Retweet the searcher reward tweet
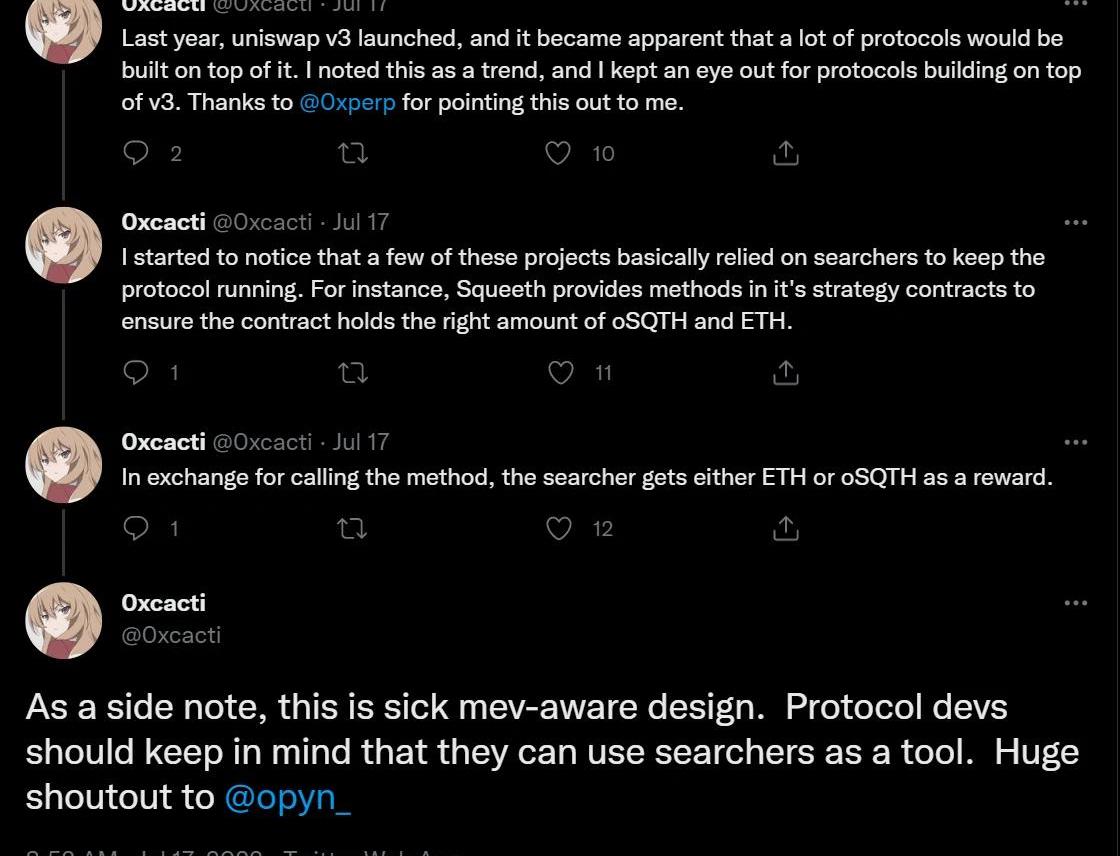 point(353,528)
